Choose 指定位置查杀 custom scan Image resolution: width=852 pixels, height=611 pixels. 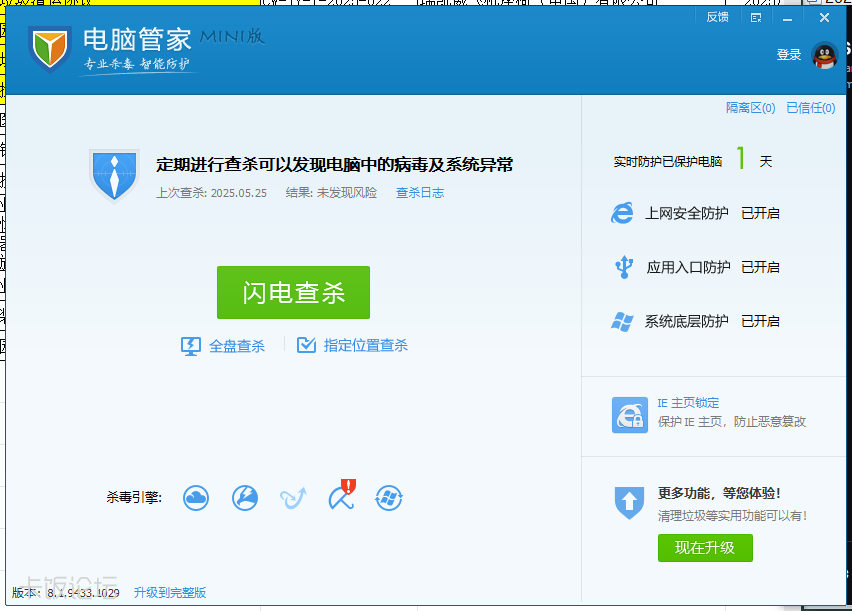(x=366, y=345)
